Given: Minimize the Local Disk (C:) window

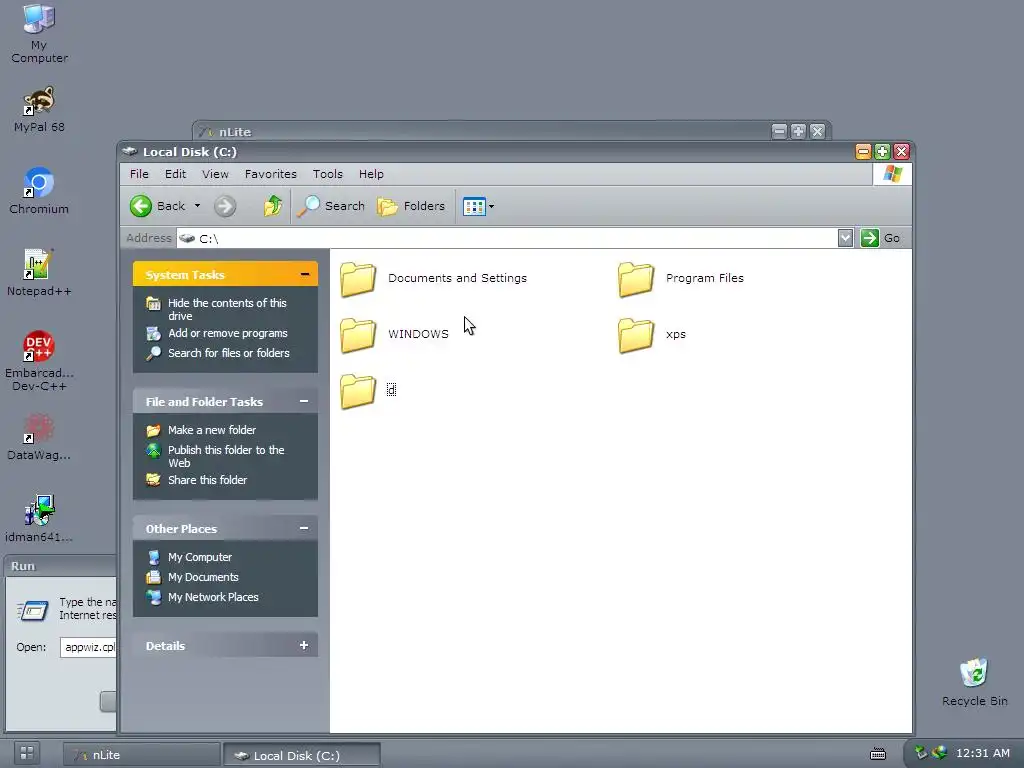Looking at the screenshot, I should tap(863, 152).
